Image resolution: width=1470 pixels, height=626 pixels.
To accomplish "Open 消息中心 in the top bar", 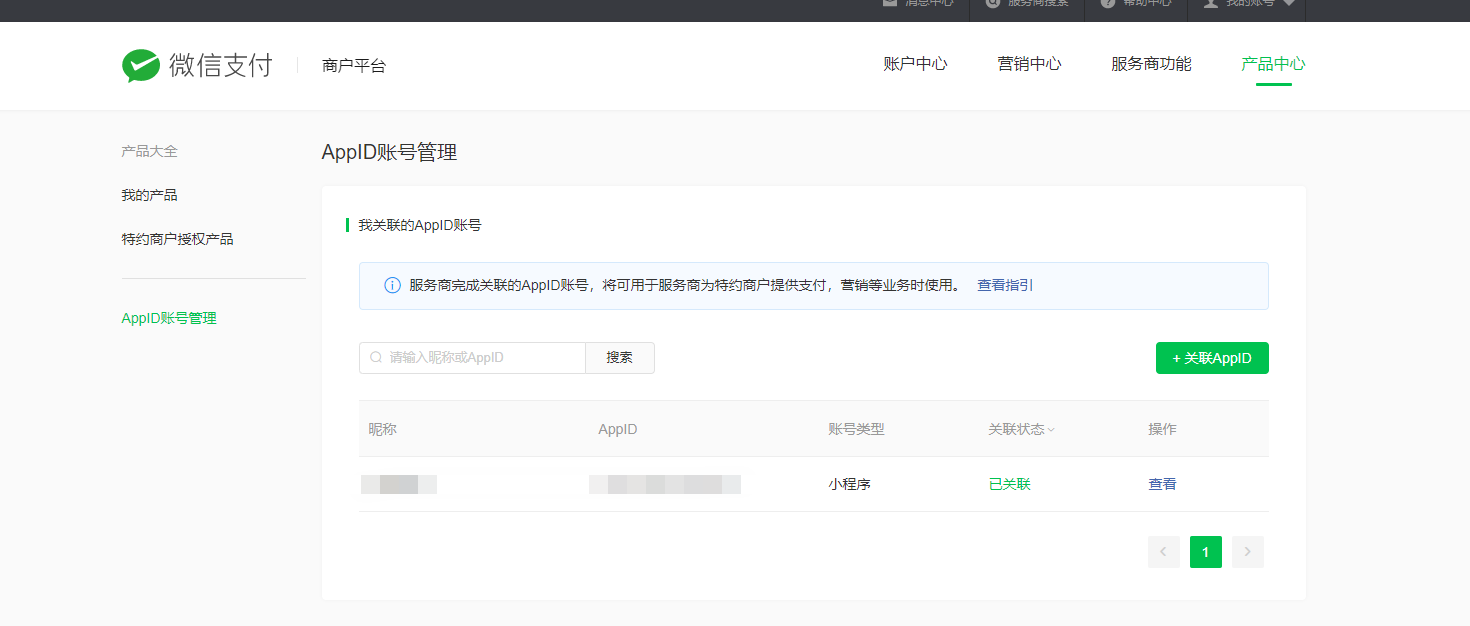I will [x=917, y=4].
